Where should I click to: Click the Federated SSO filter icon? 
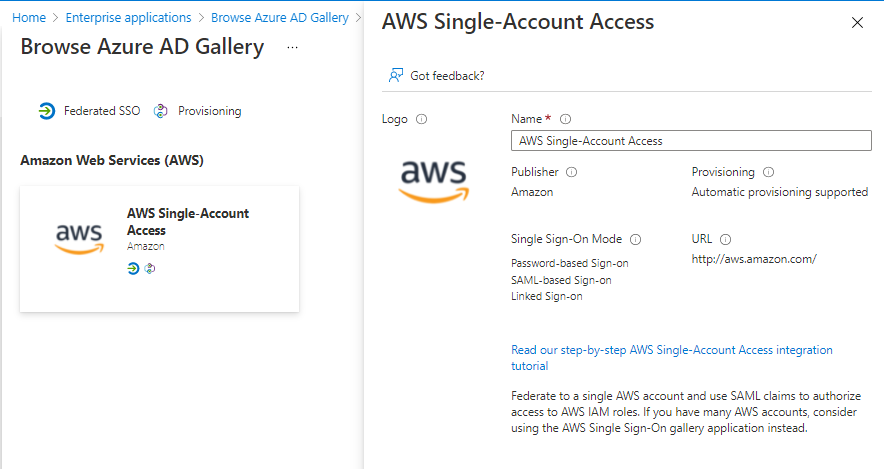coord(46,111)
